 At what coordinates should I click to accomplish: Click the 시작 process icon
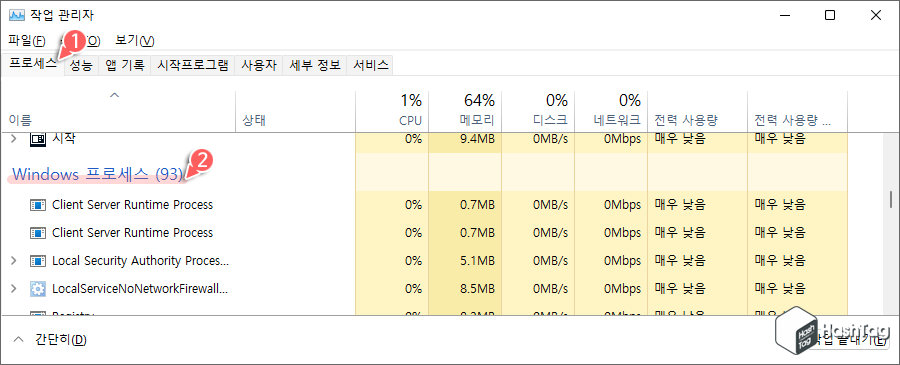37,138
